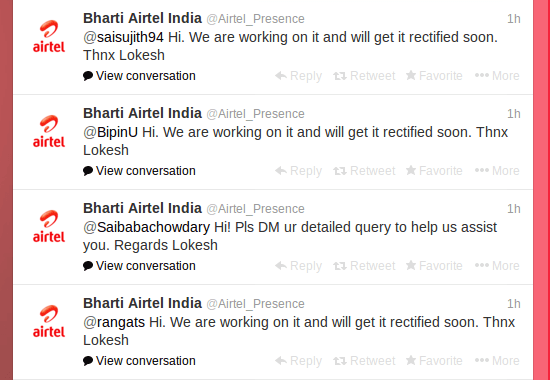550x380 pixels.
Task: Open 1h timestamp of @Saibabachowdary tweet
Action: coord(514,209)
